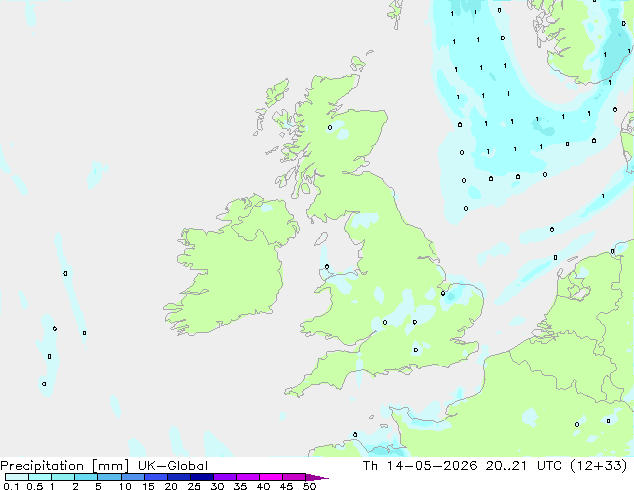Click the '(12+33)' forecast run text
This screenshot has width=634, height=490.
coord(598,466)
